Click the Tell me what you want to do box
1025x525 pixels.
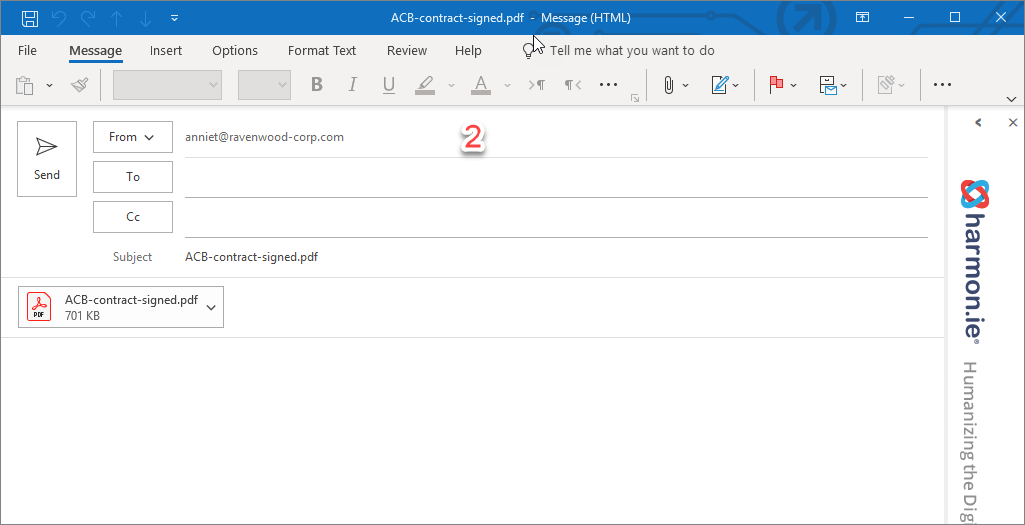click(632, 50)
